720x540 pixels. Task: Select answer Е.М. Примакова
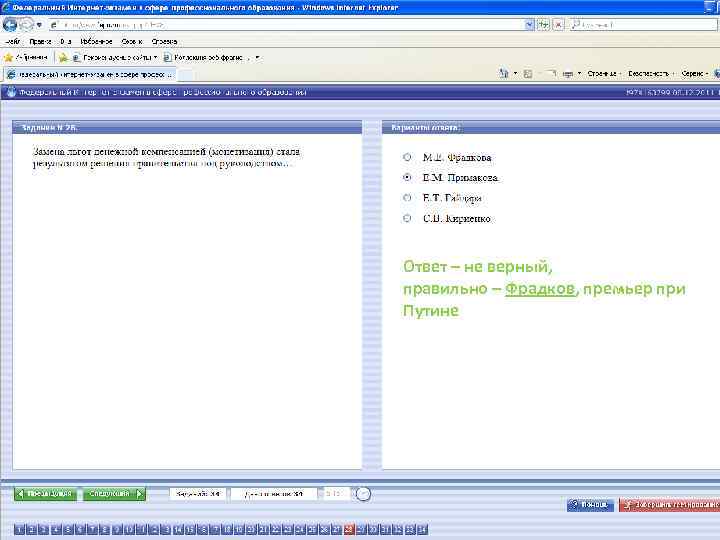(407, 177)
